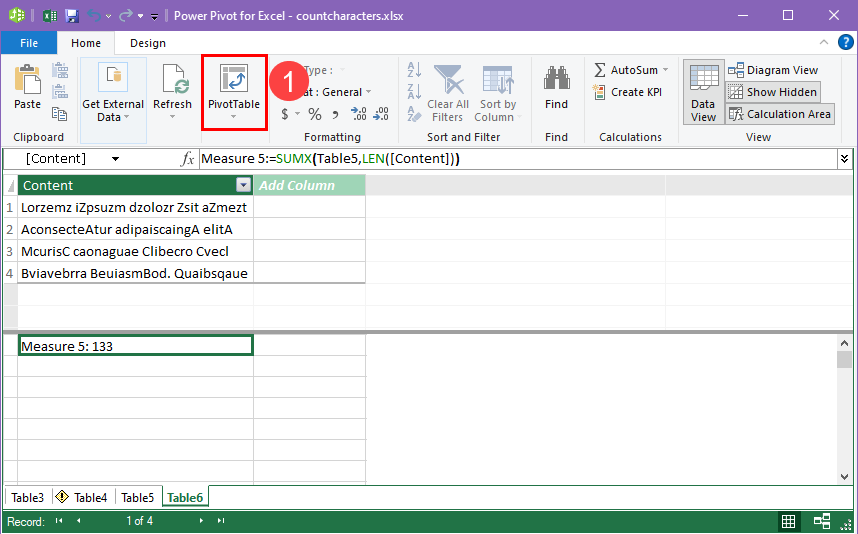Collapse the ribbon with the caret
The height and width of the screenshot is (534, 858).
824,42
